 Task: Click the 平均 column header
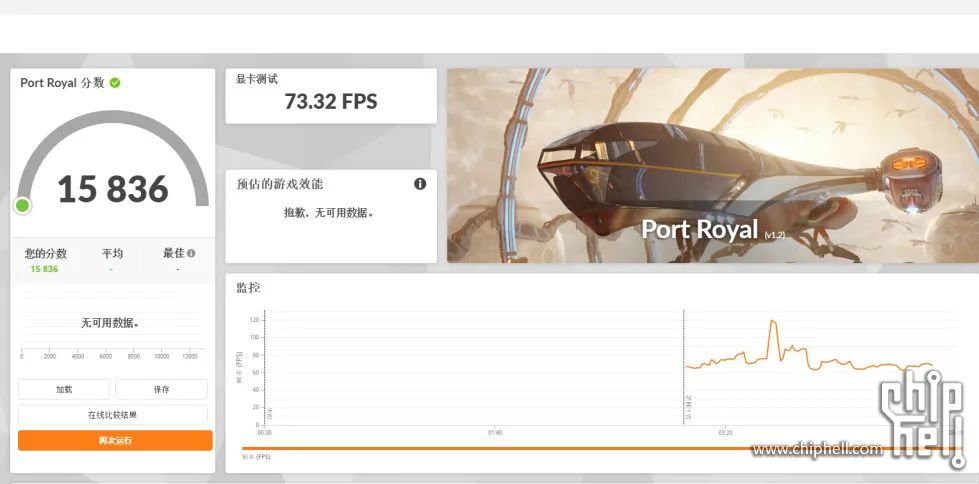(x=112, y=254)
